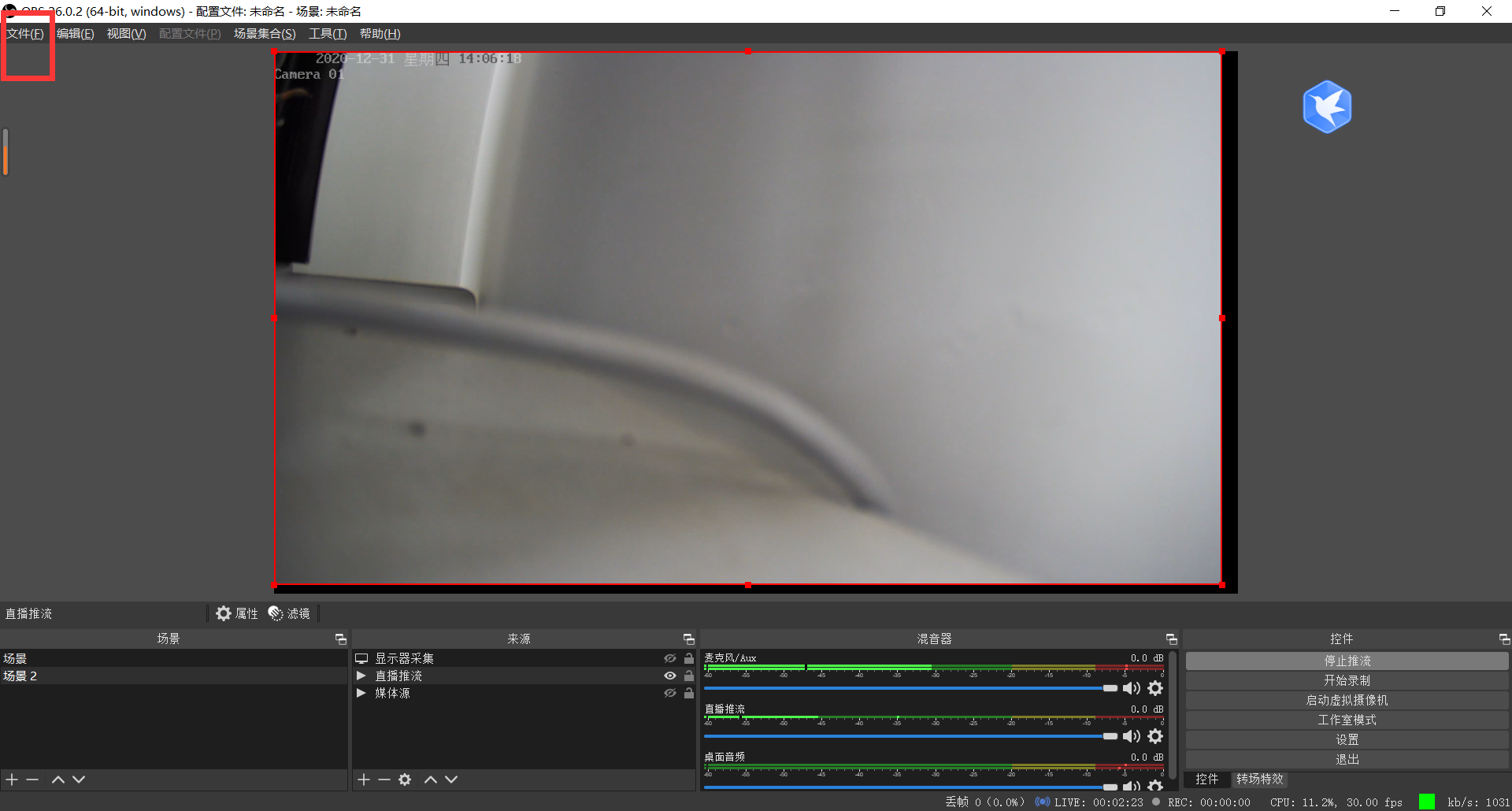Select the 场景 item in the scene list
1512x811 pixels.
(x=173, y=658)
